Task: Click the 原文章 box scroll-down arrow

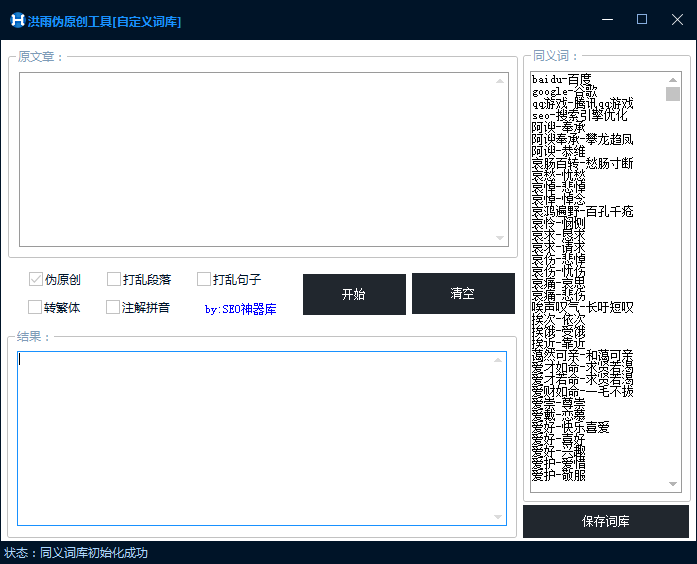Action: [x=500, y=238]
